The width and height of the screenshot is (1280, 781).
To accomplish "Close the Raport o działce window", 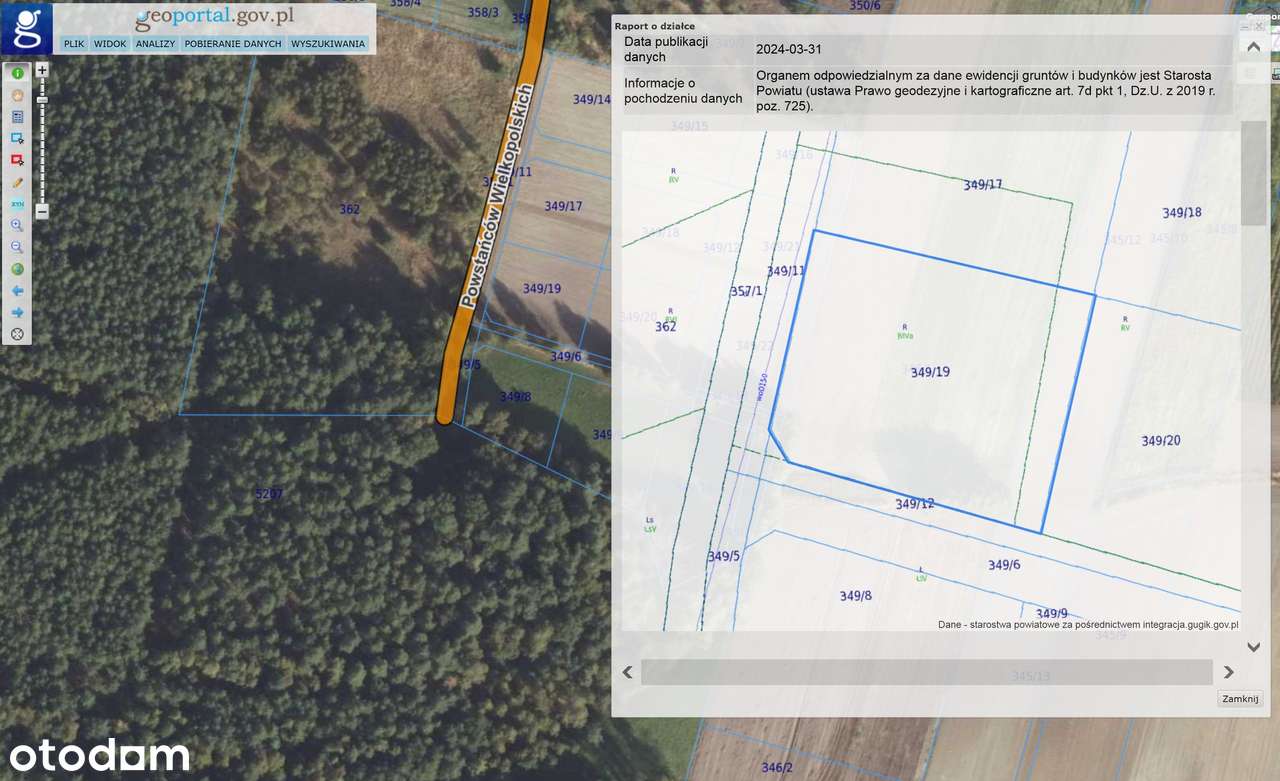I will click(1259, 27).
